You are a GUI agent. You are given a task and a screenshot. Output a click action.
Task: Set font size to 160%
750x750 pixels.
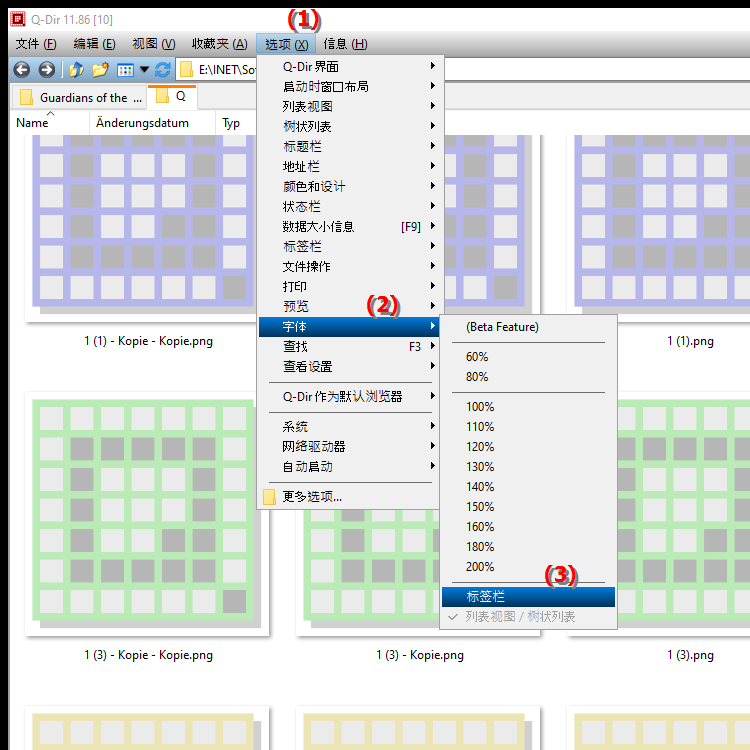(x=528, y=527)
